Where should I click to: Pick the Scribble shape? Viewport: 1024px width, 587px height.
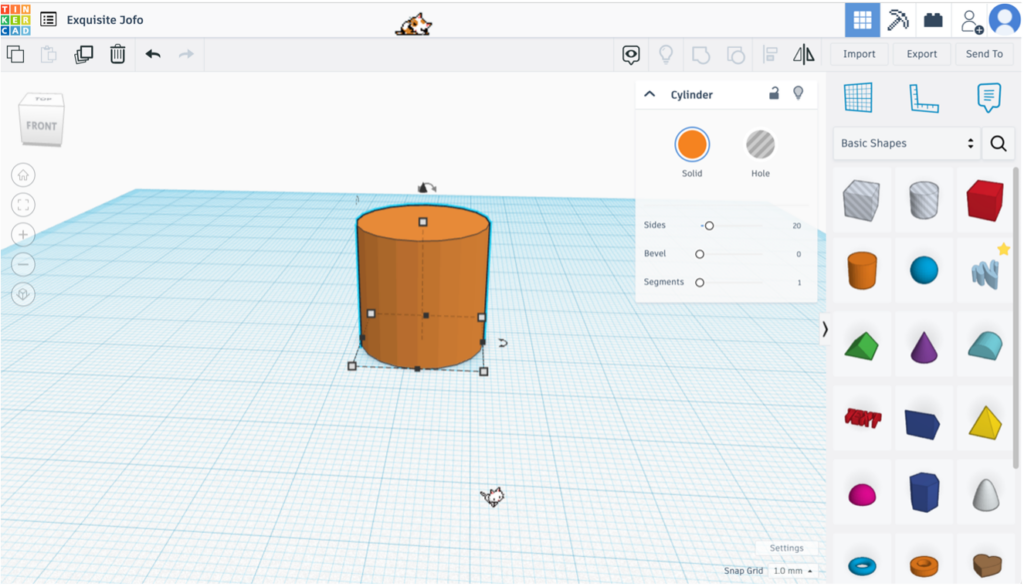point(985,274)
